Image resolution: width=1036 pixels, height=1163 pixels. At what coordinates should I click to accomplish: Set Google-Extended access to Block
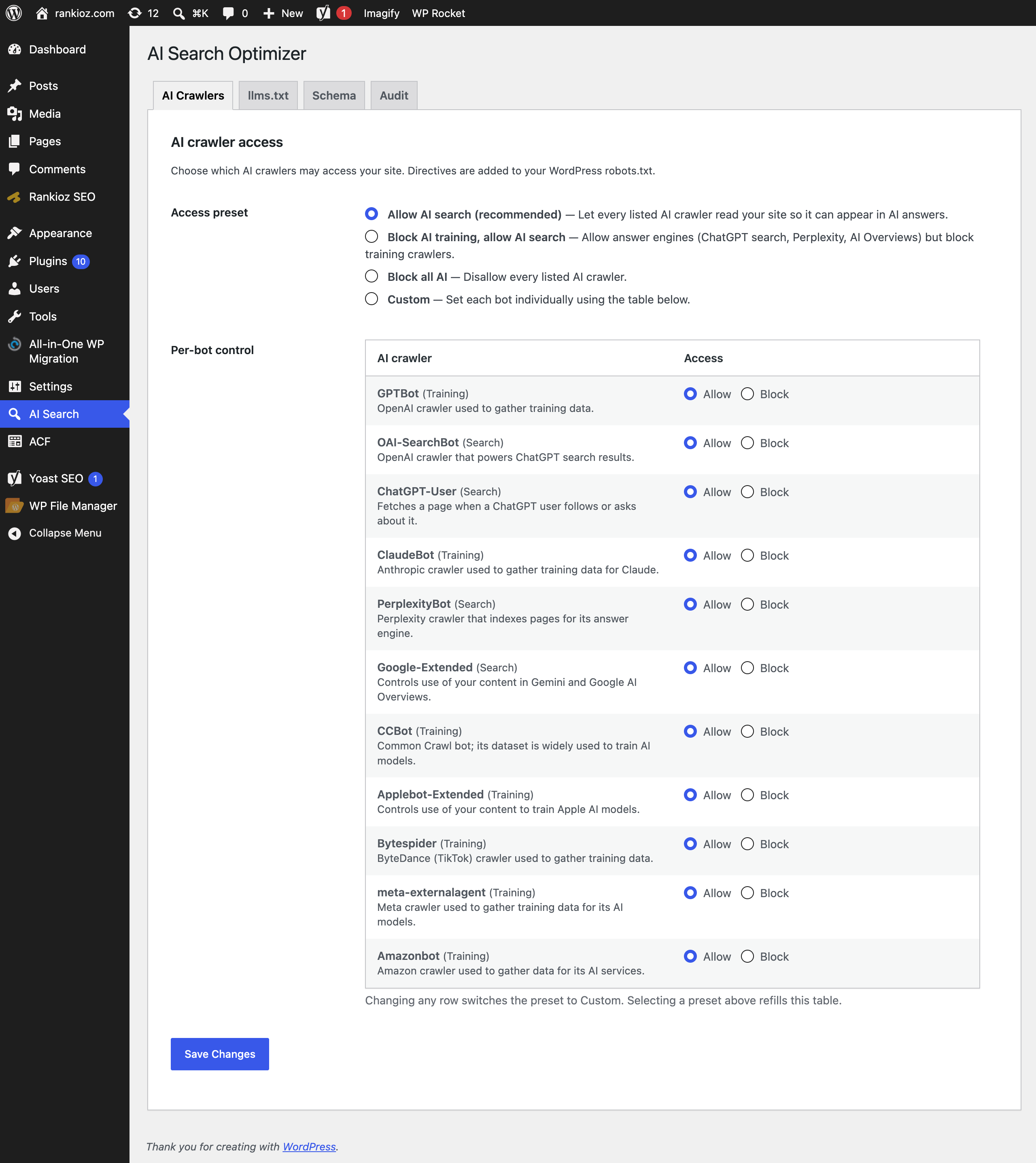pos(747,668)
